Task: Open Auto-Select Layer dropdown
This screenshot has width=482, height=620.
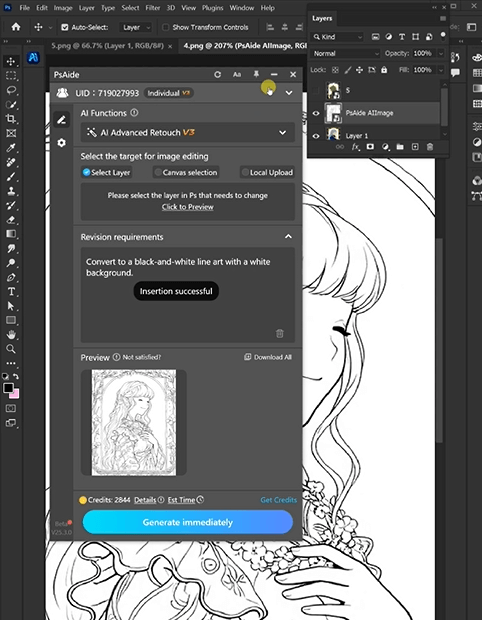Action: click(135, 27)
